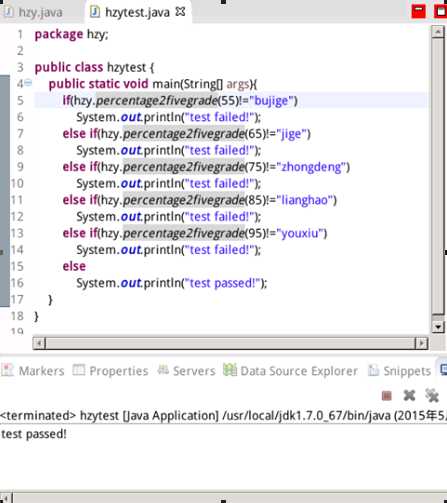Image resolution: width=447 pixels, height=503 pixels.
Task: Click the editor vertical scrollbar thumb
Action: tap(438, 176)
